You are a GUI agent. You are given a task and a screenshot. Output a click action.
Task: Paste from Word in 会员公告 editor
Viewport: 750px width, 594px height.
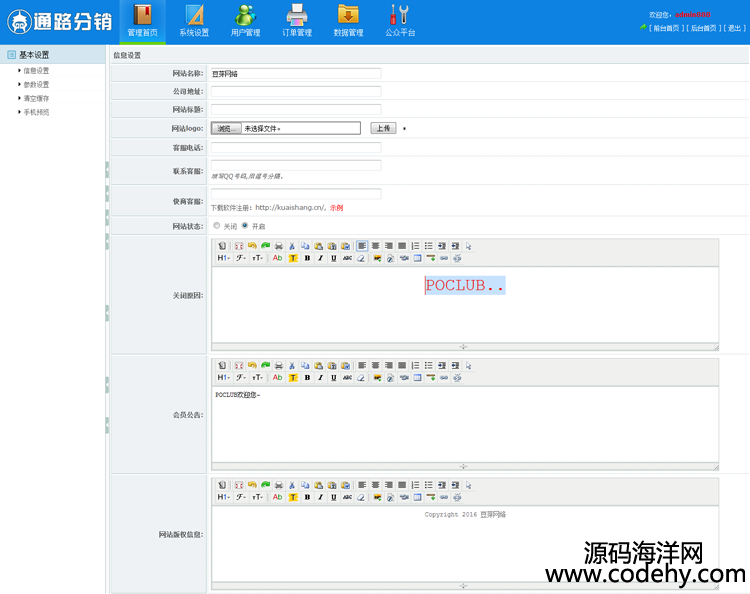click(x=345, y=365)
